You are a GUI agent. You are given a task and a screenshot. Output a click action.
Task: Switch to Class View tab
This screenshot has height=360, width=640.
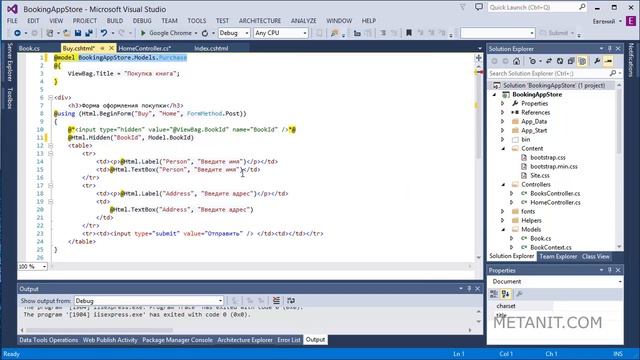point(596,256)
